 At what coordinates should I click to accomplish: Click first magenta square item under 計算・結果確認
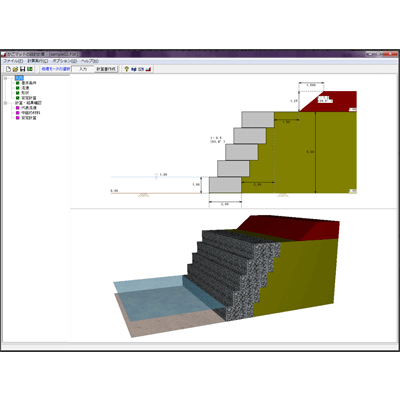tap(26, 108)
